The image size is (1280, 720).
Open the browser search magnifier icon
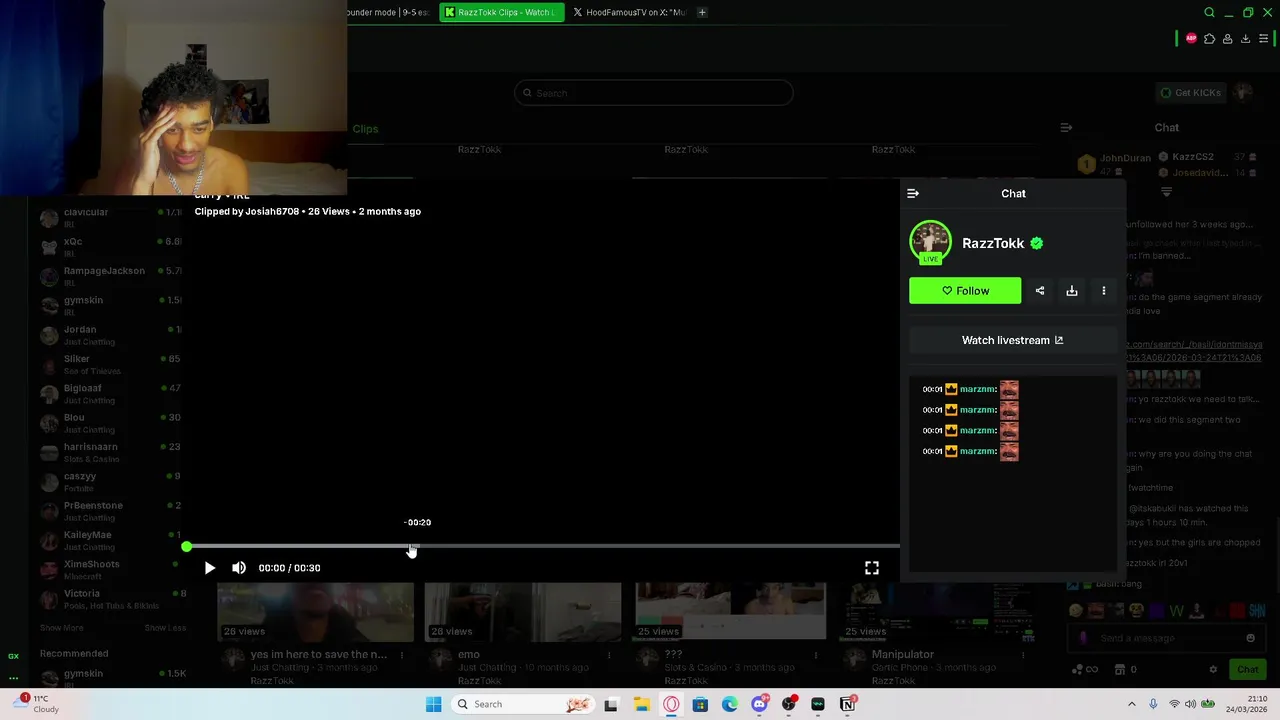1209,13
